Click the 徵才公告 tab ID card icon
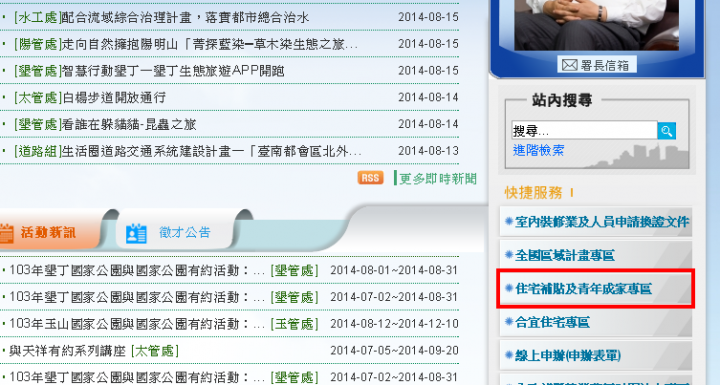The image size is (720, 385). [136, 233]
